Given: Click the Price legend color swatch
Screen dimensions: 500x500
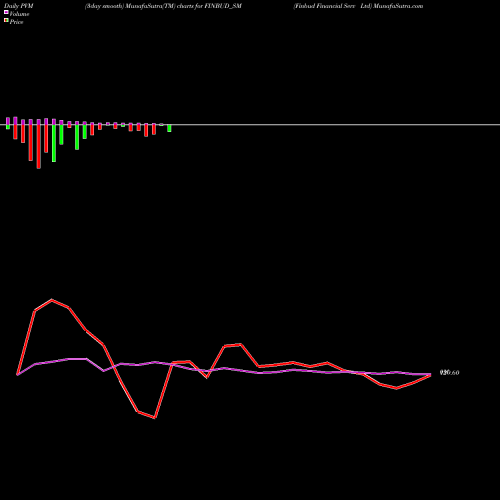Looking at the screenshot, I should click(6, 21).
